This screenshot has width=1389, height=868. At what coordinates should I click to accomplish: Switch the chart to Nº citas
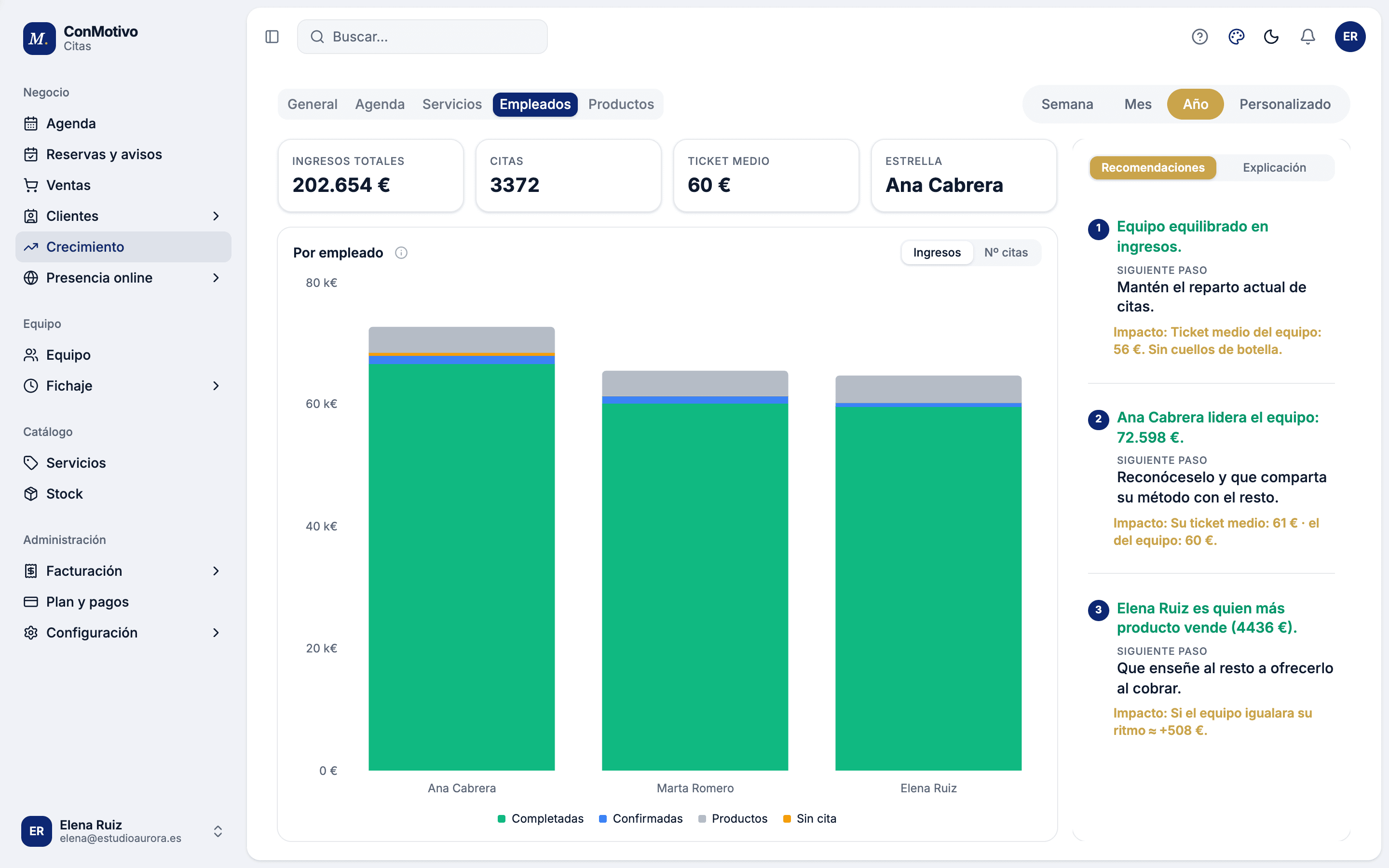pyautogui.click(x=1006, y=253)
